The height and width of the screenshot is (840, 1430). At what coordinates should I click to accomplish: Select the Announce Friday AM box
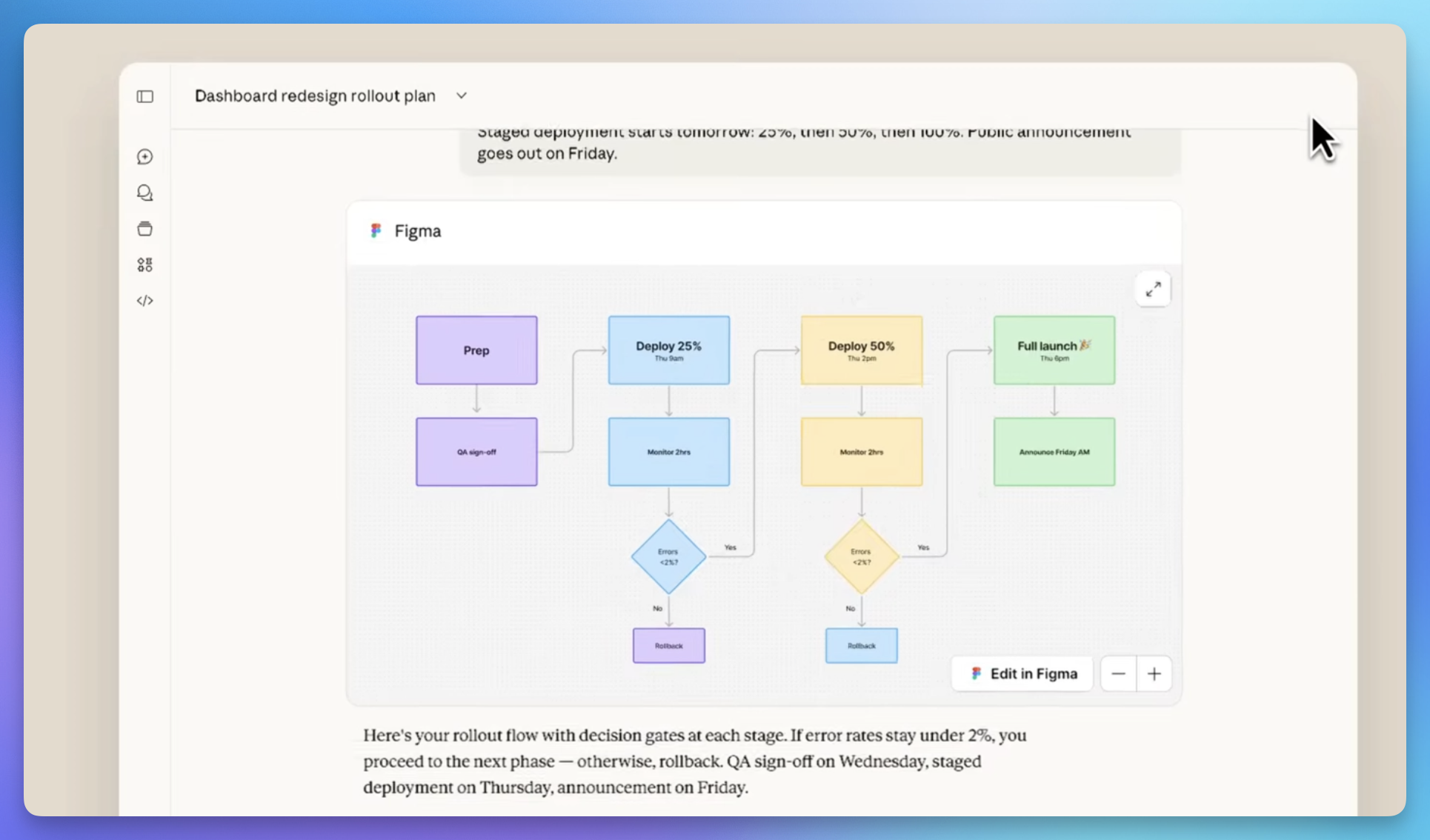(x=1054, y=452)
